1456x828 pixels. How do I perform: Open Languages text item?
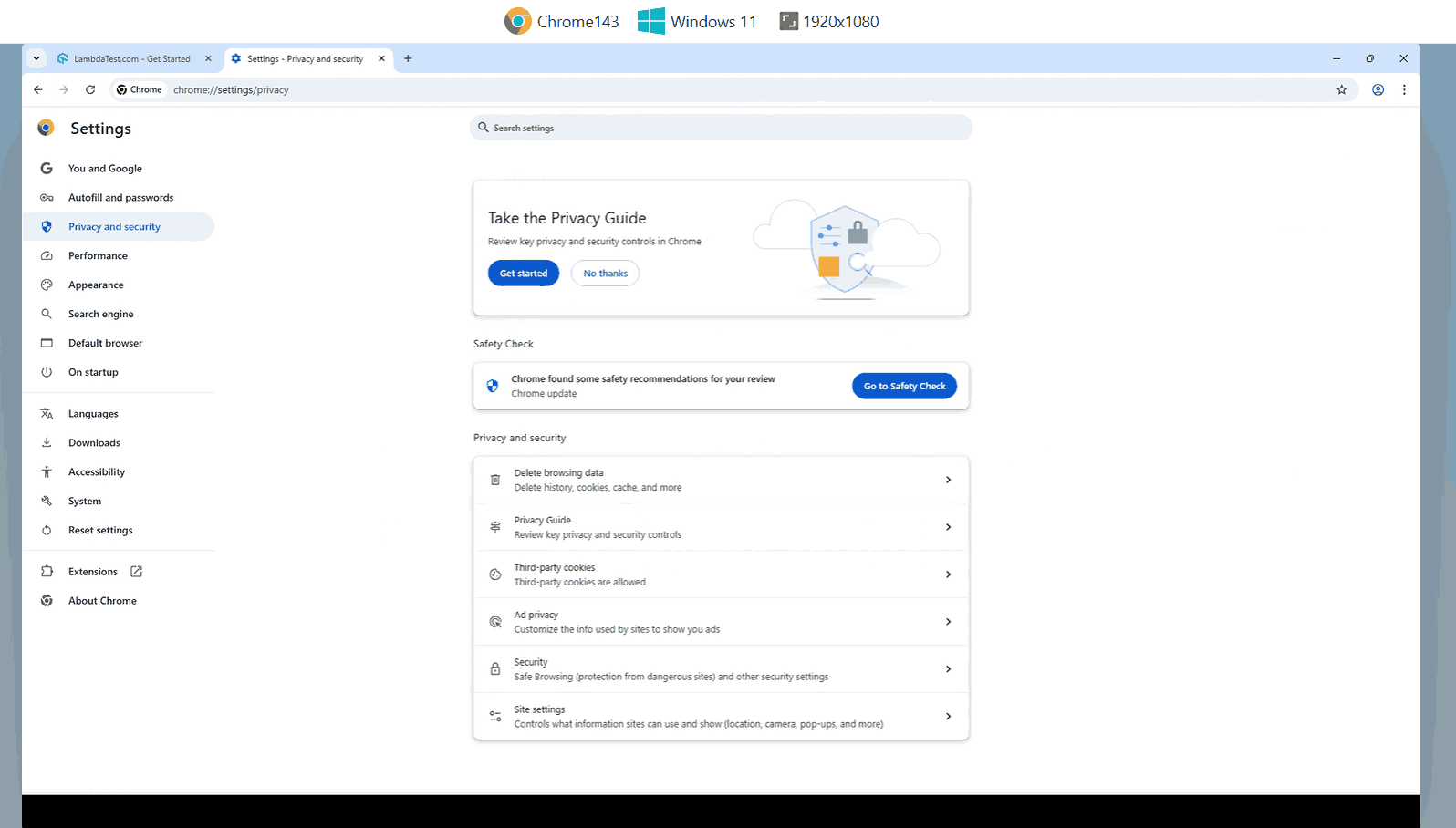[93, 414]
